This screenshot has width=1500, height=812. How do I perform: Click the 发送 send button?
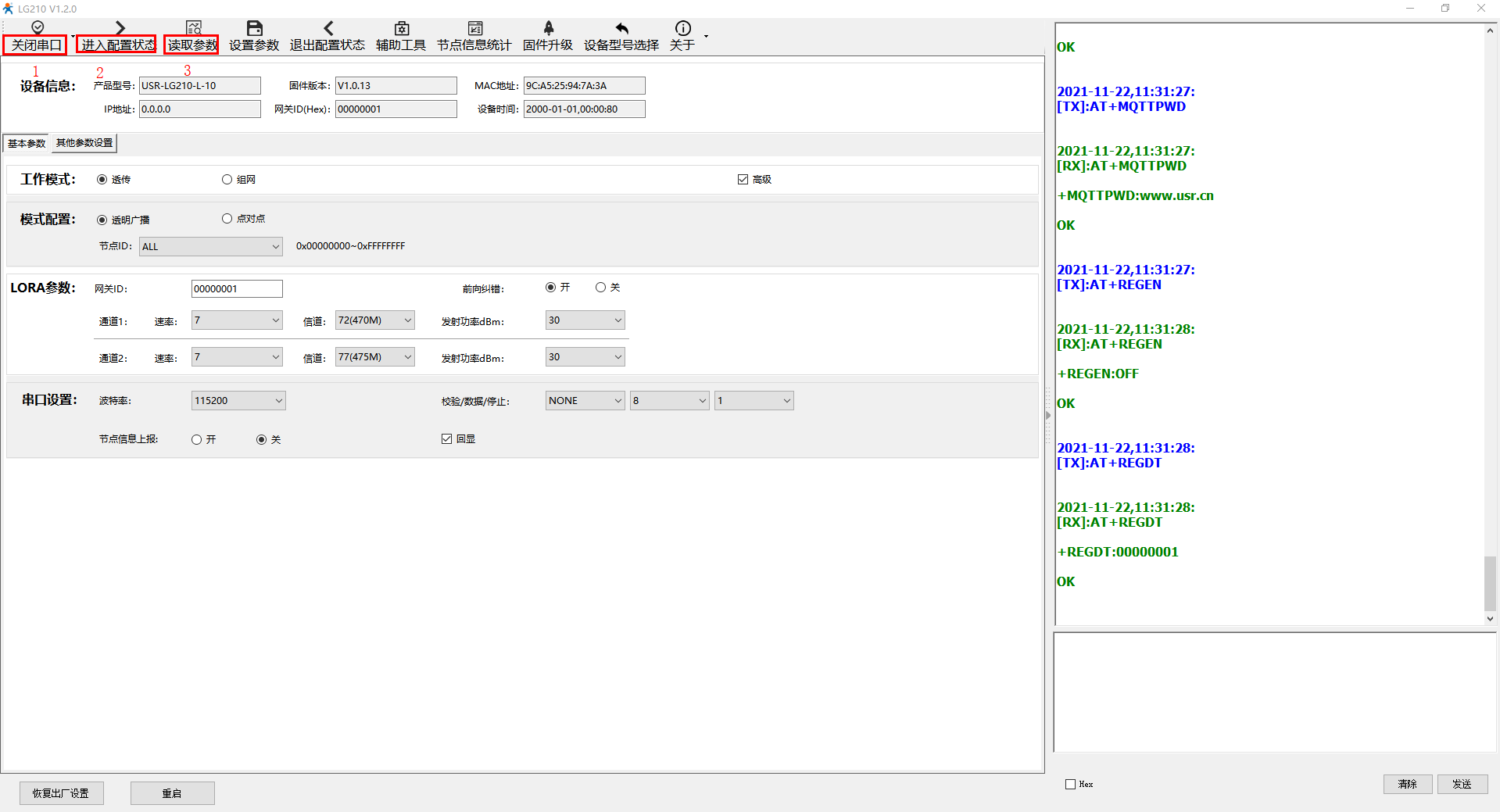(1462, 784)
